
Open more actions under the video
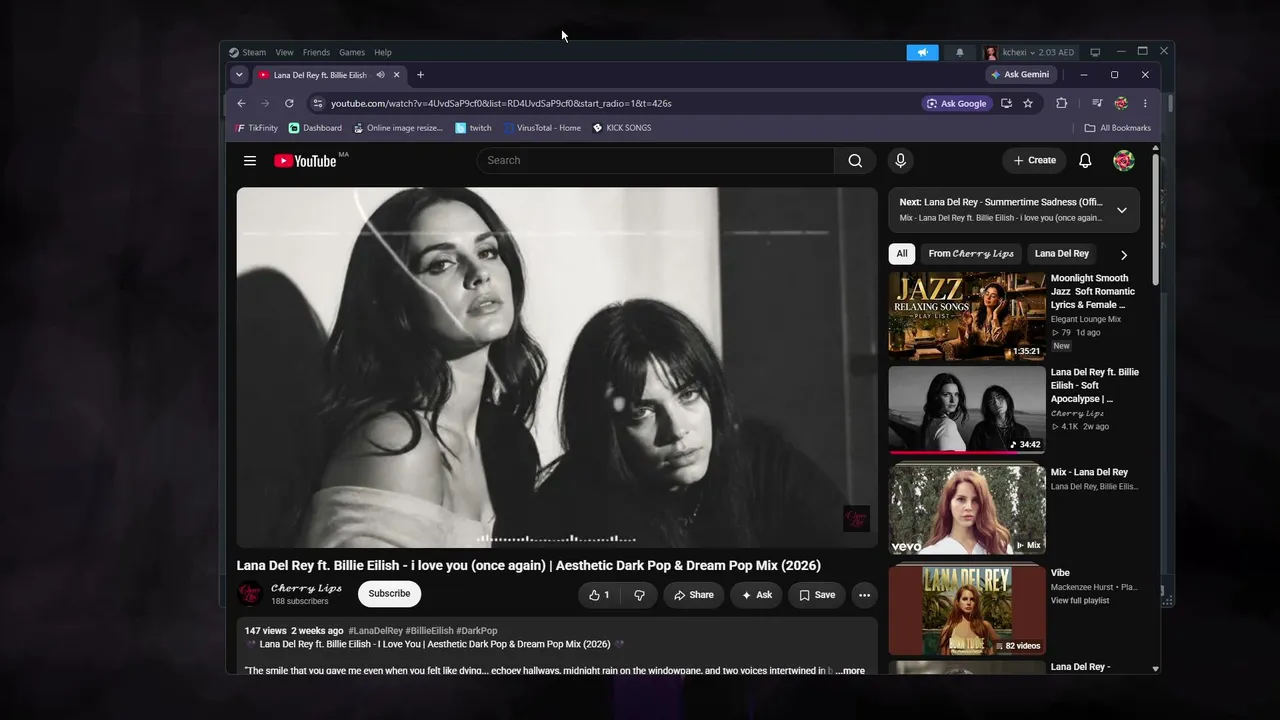coord(864,595)
